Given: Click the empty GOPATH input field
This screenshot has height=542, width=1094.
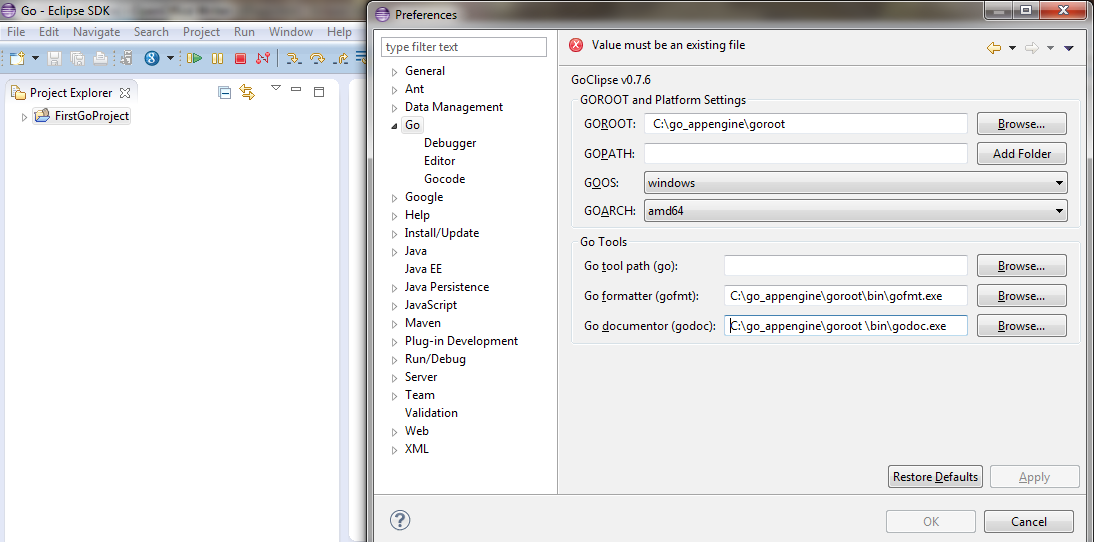Looking at the screenshot, I should point(806,153).
